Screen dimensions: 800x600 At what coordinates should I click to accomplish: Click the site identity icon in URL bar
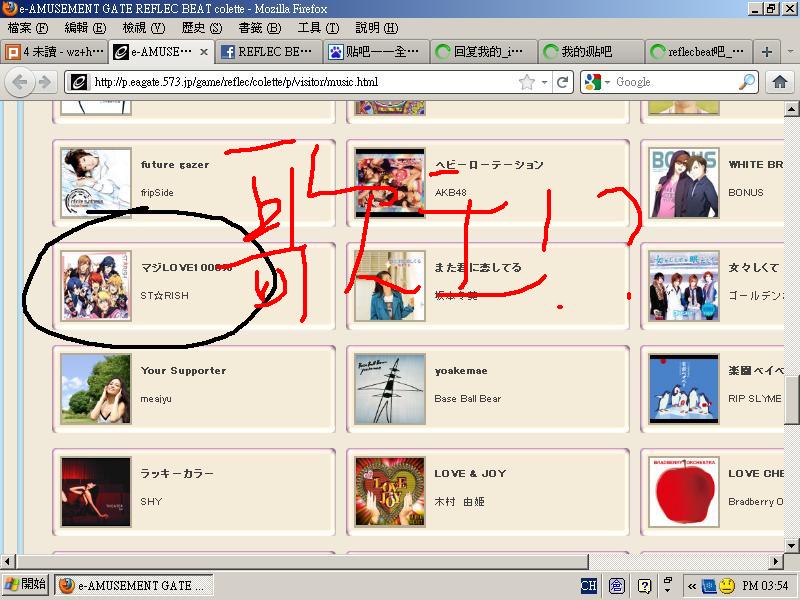[79, 82]
